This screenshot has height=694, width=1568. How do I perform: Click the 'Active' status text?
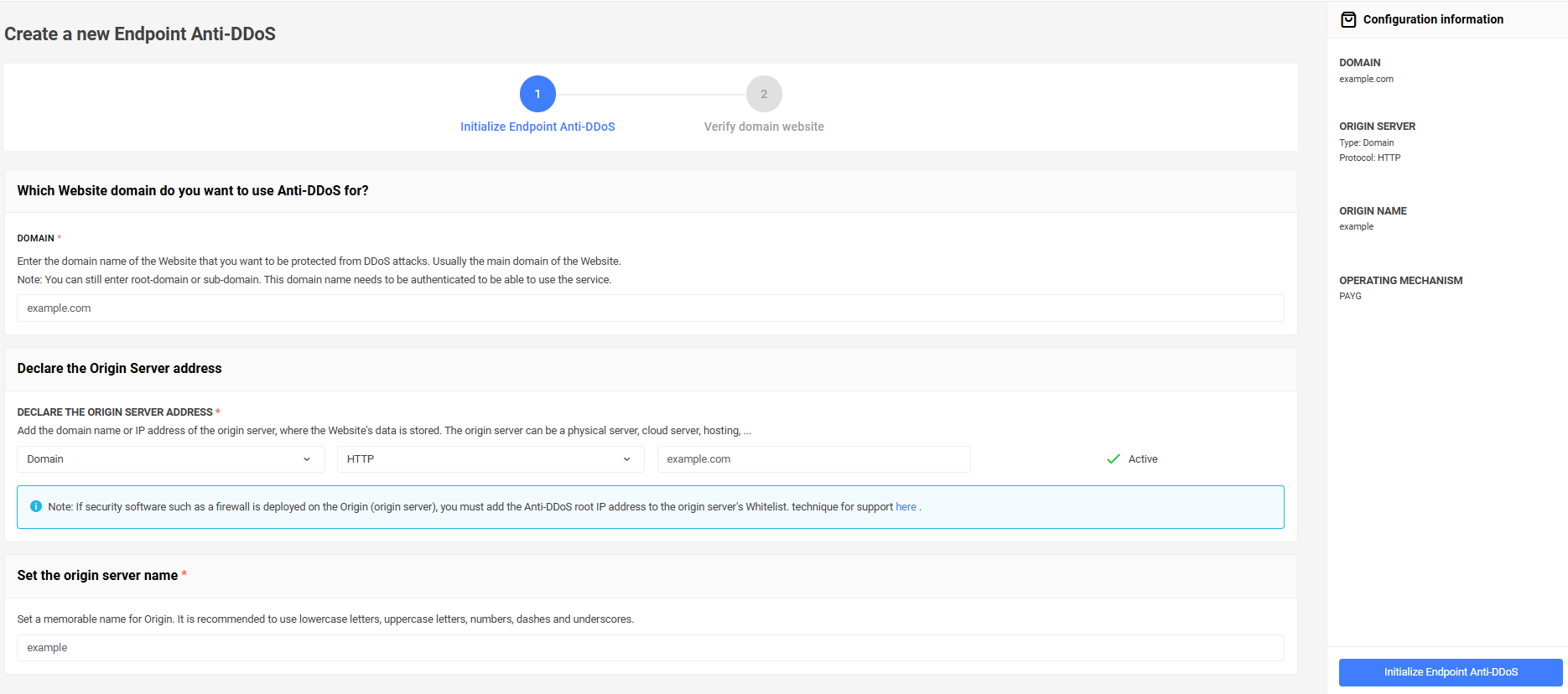click(1143, 459)
